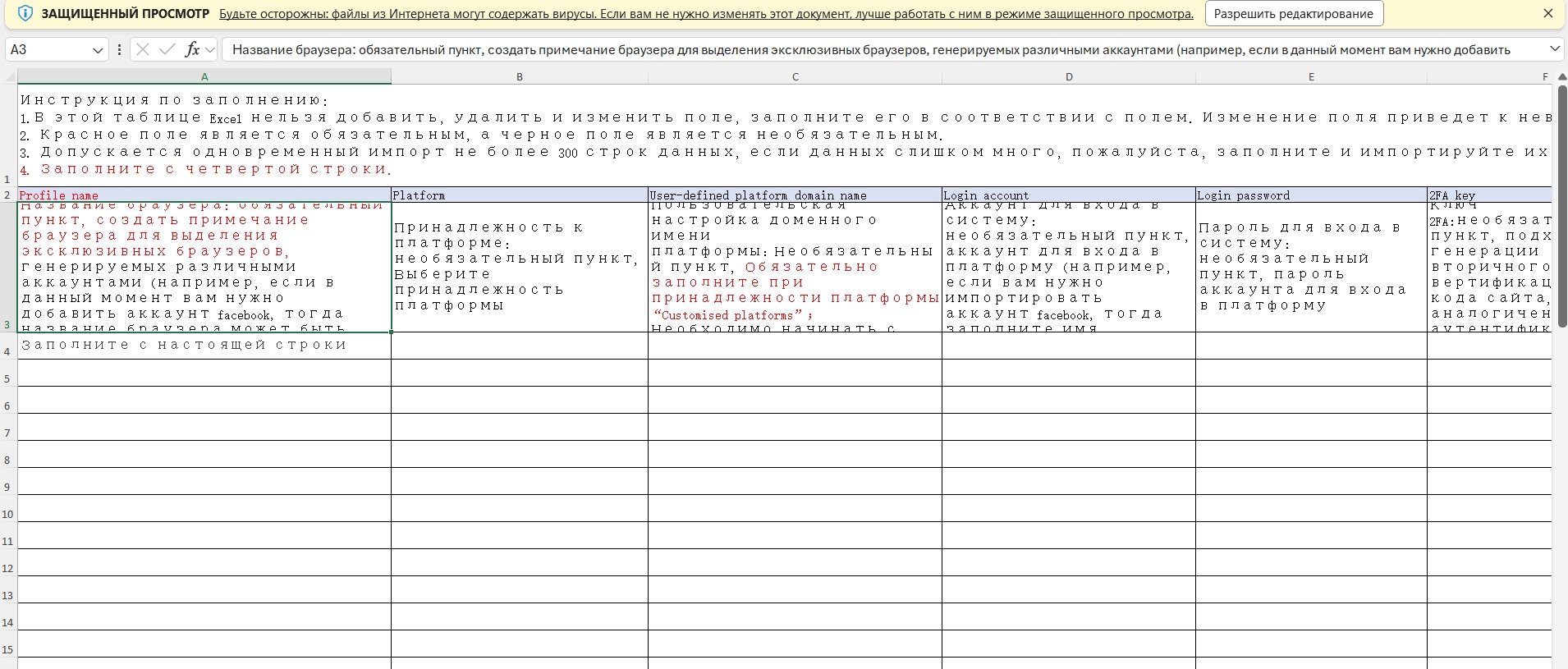1568x669 pixels.
Task: Click the 'Аккаунт для входа' description cell
Action: 1069,267
